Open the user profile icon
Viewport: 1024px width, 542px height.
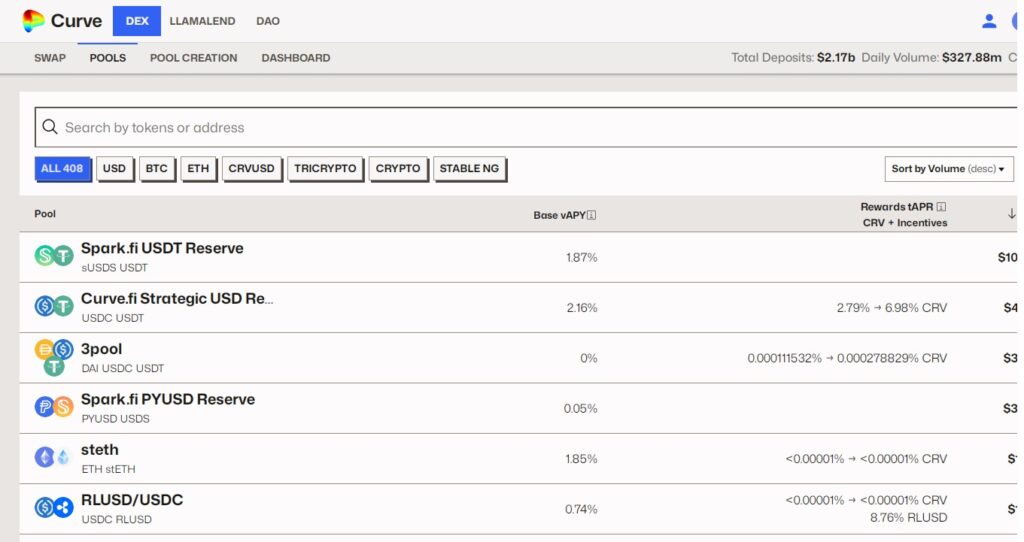pos(989,21)
